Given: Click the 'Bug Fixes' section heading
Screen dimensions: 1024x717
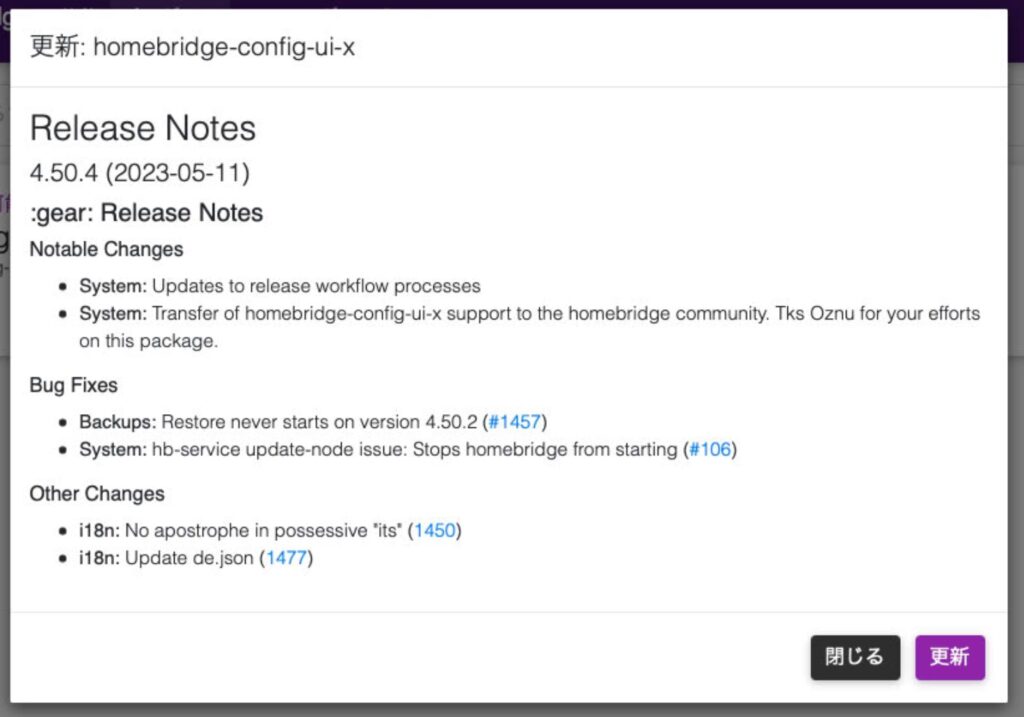Looking at the screenshot, I should tap(74, 385).
